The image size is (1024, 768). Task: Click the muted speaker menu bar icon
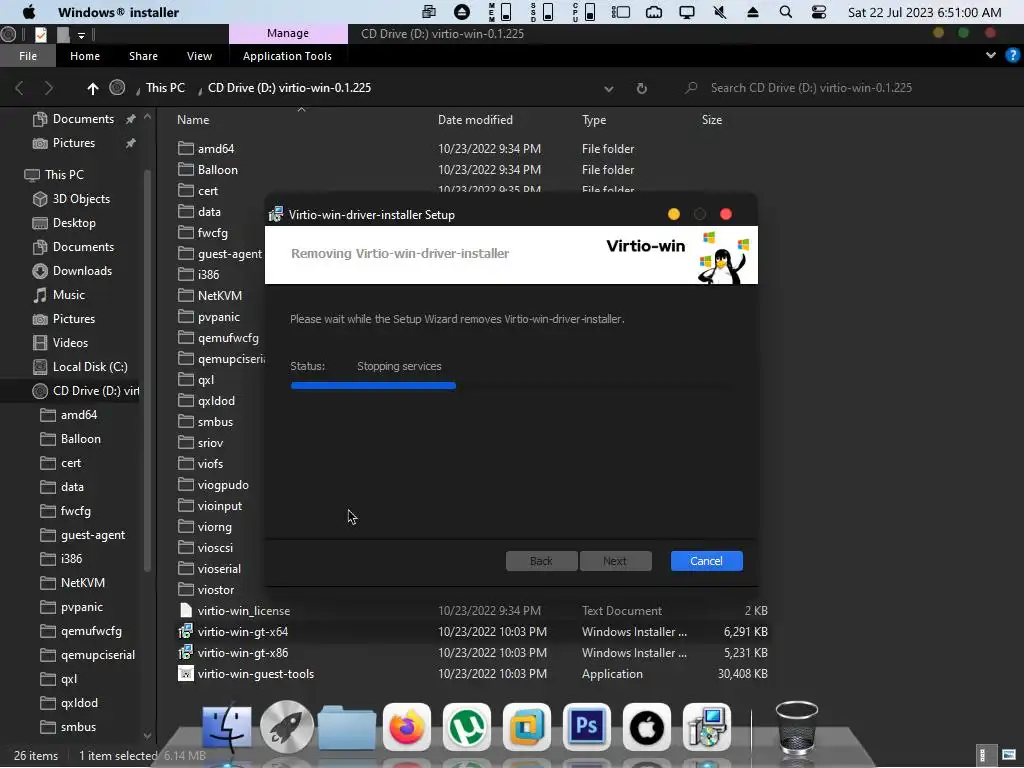pos(720,12)
